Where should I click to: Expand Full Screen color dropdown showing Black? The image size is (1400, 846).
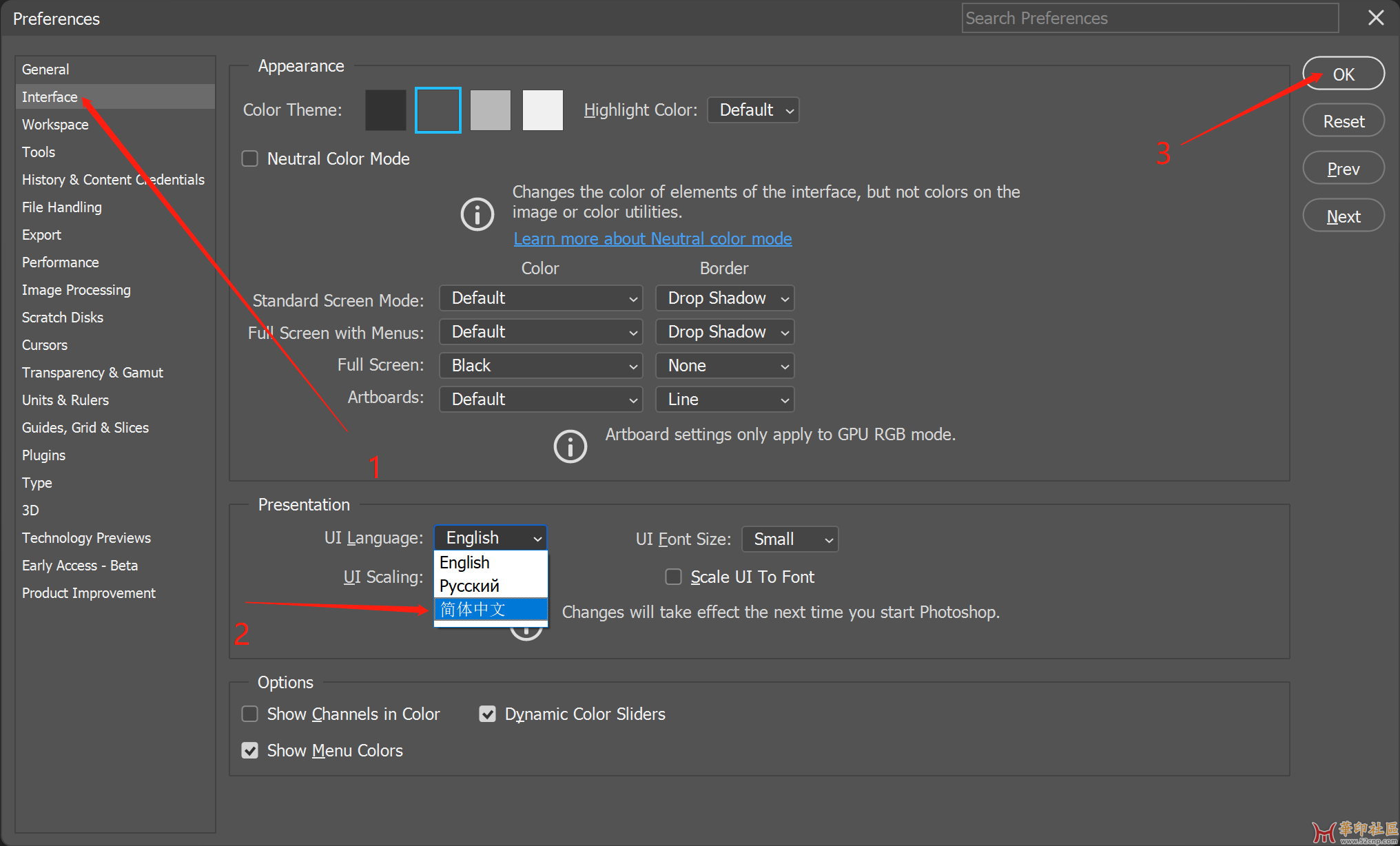[541, 366]
